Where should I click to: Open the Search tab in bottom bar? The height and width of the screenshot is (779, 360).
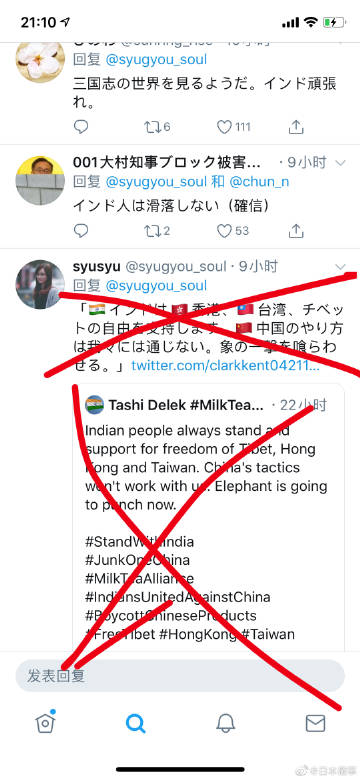point(136,724)
